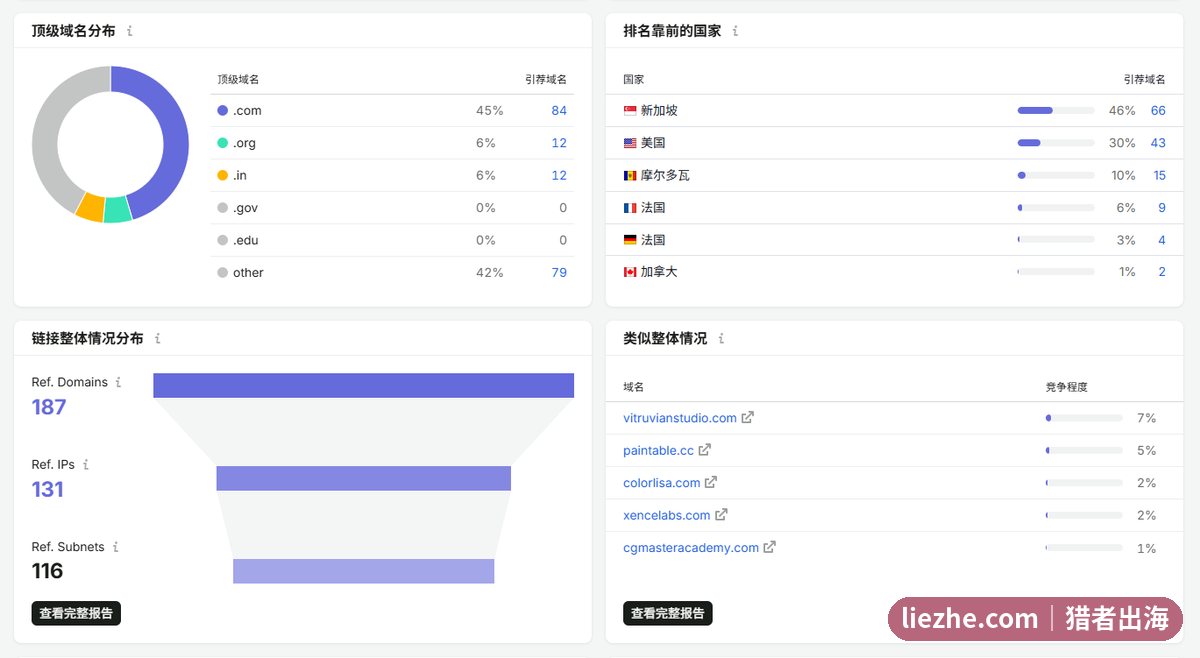Image resolution: width=1200 pixels, height=658 pixels.
Task: Click the 79 referring domains count for other
Action: [559, 272]
